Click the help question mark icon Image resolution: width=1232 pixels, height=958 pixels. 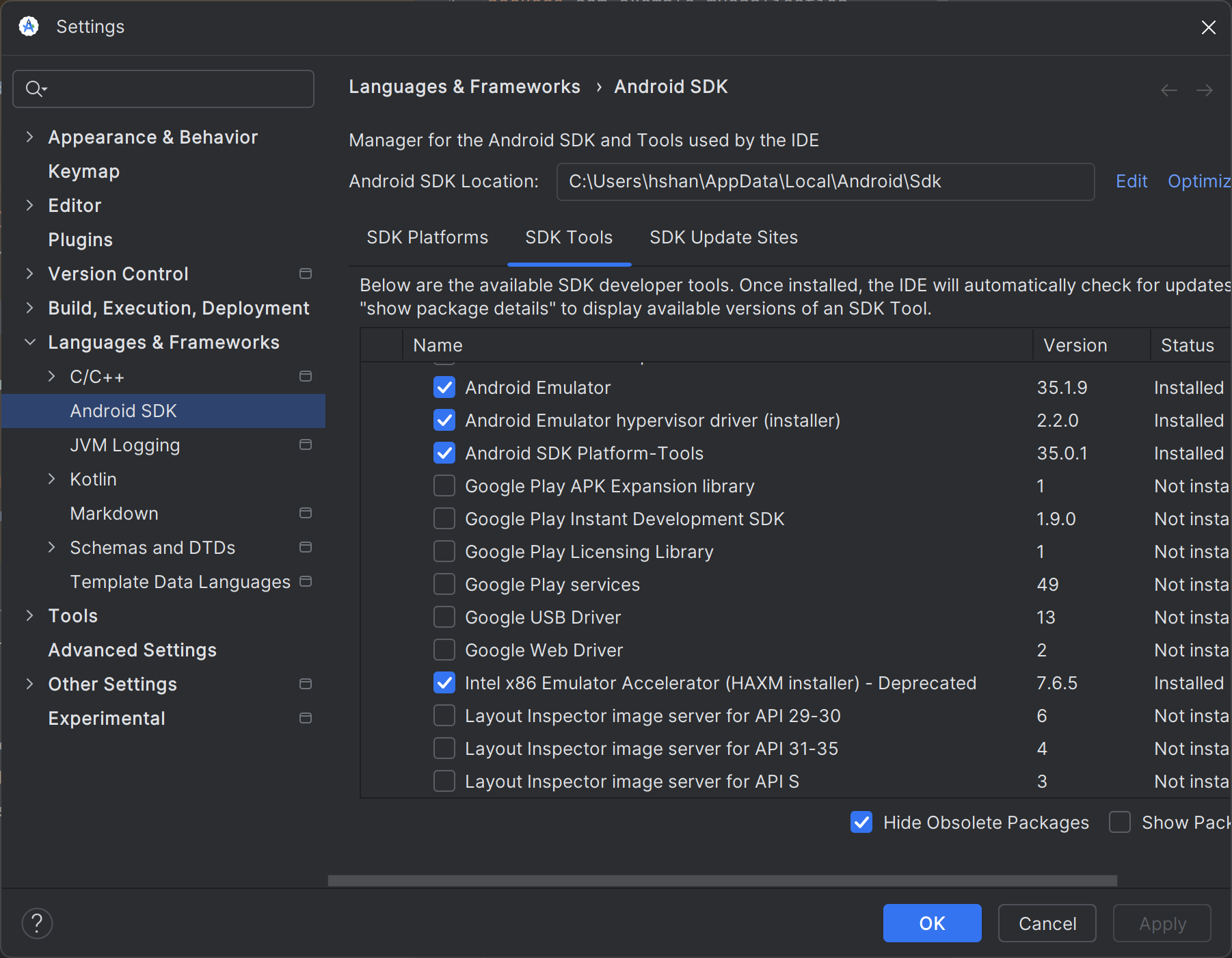(x=37, y=923)
